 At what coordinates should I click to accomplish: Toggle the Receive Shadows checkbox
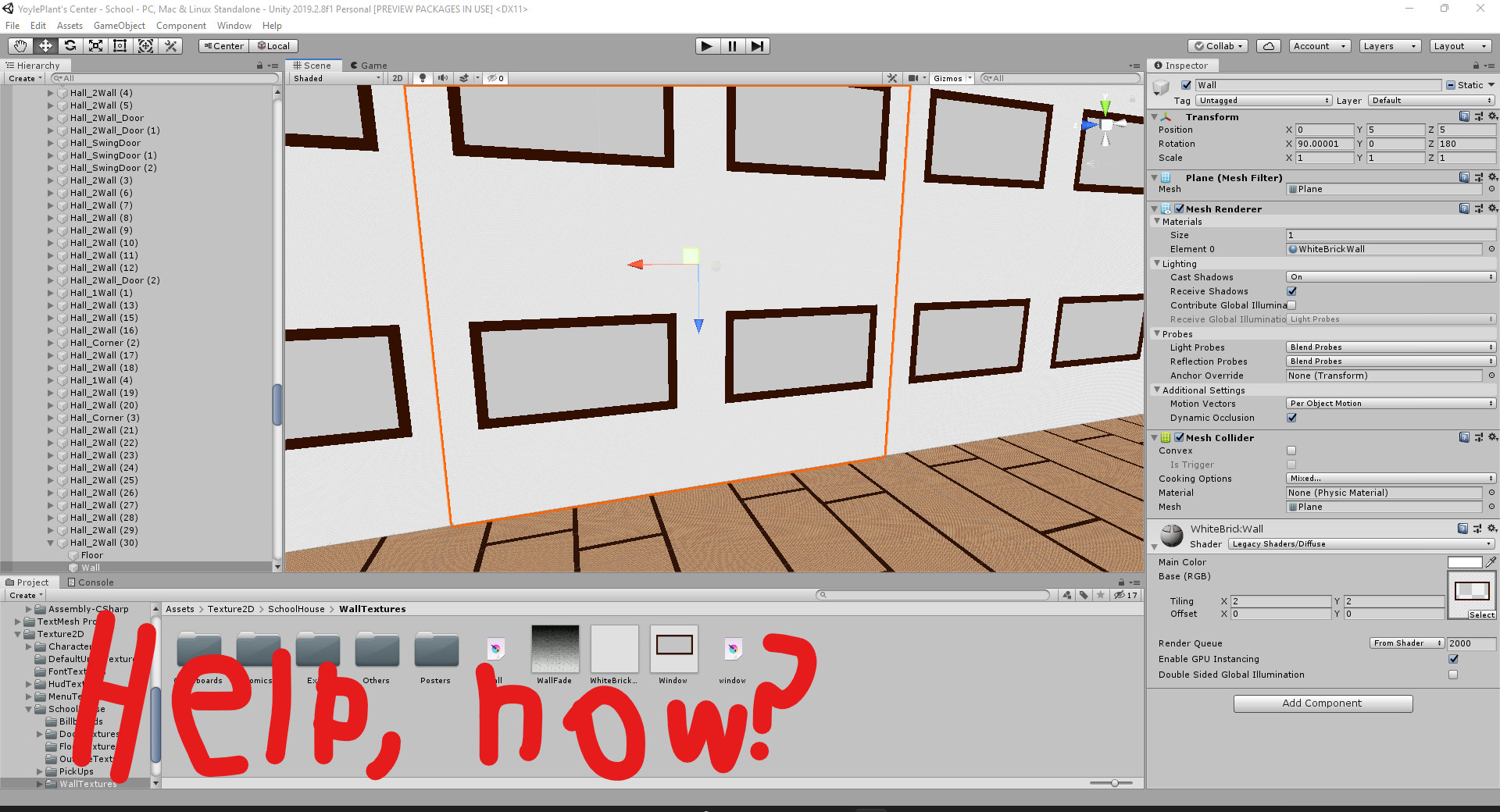tap(1291, 291)
